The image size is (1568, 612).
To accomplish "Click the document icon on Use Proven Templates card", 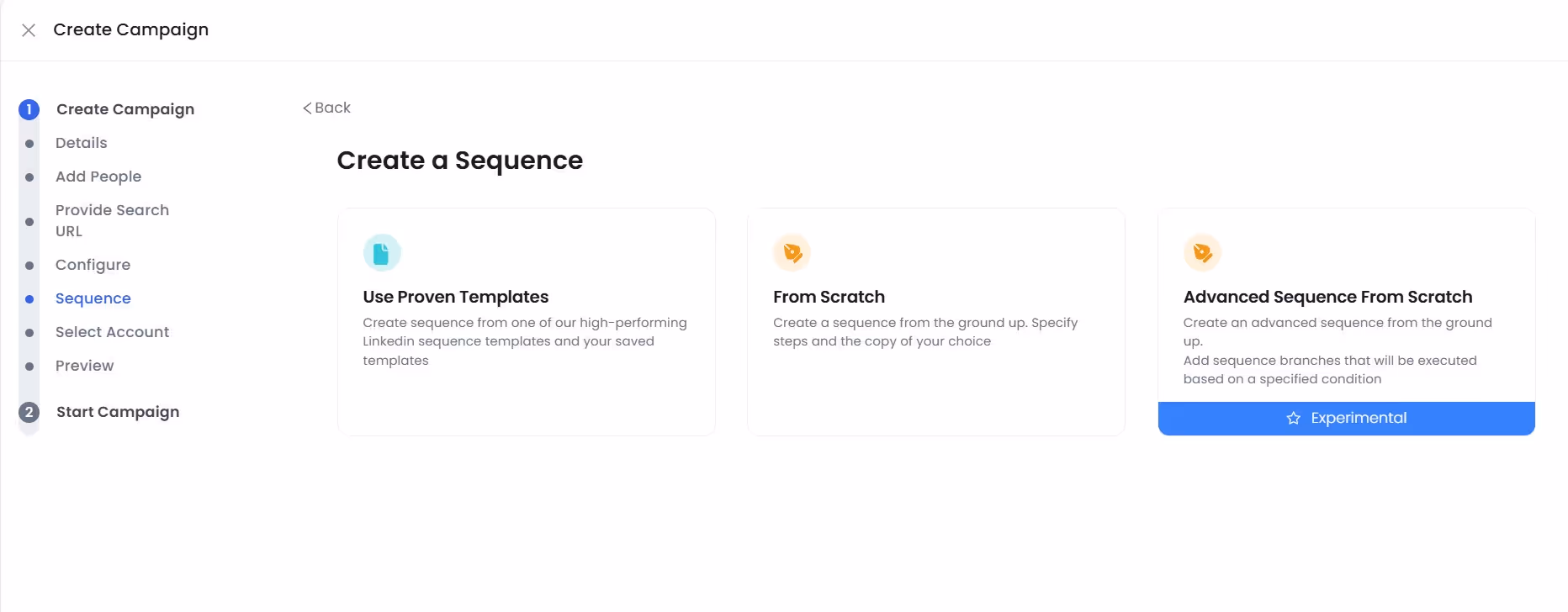I will 382,251.
